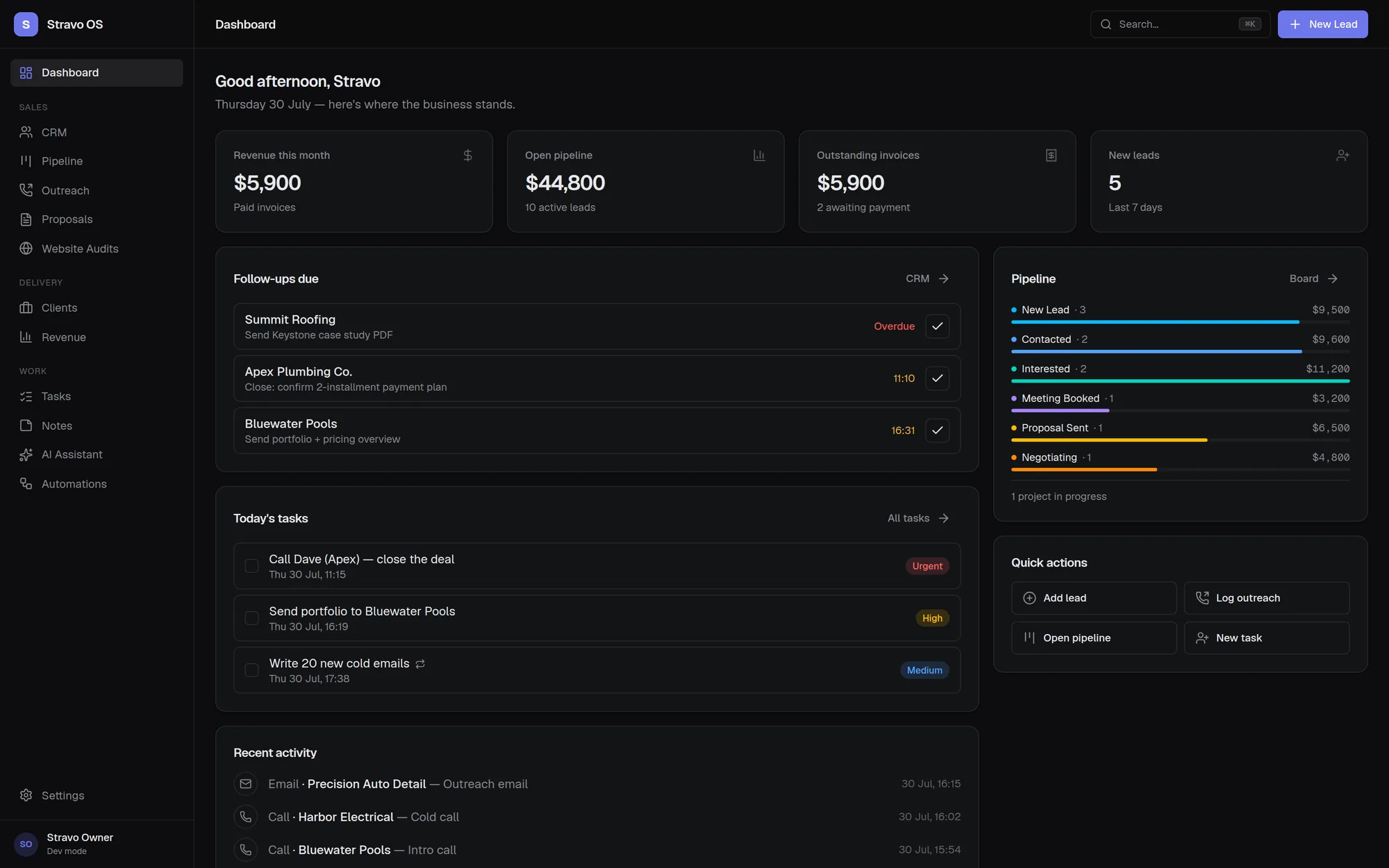The image size is (1389, 868).
Task: Click the Pipeline columns icon in sidebar
Action: click(26, 161)
